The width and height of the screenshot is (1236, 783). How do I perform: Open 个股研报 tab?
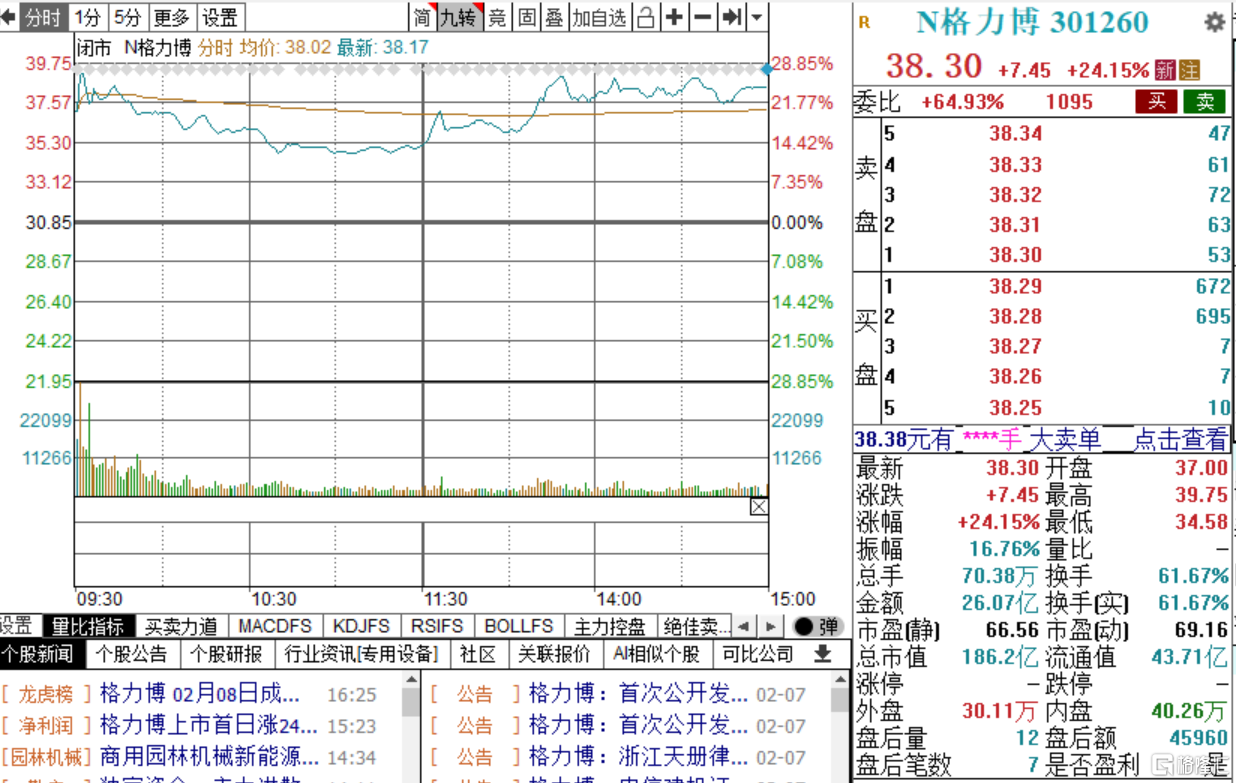[227, 654]
